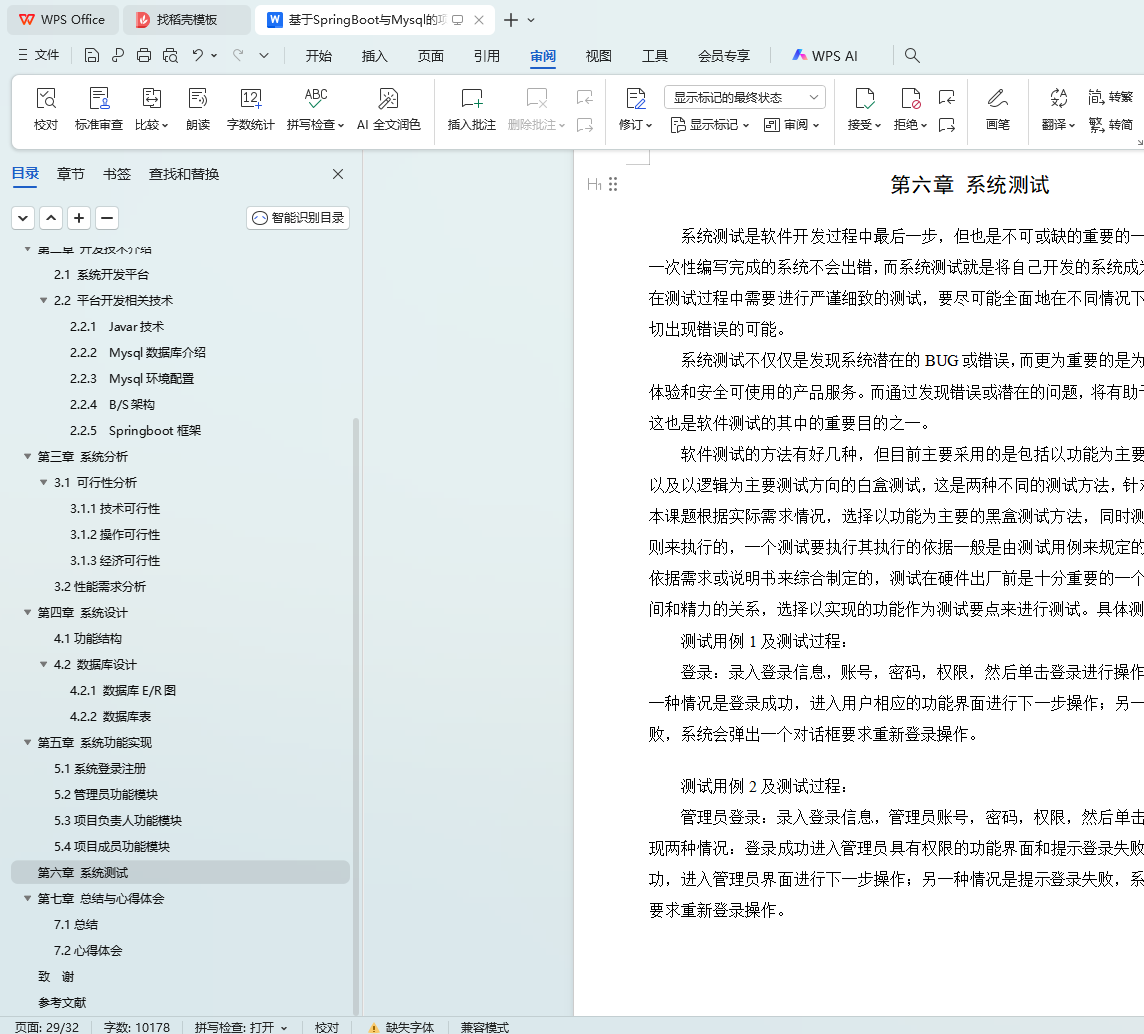Undo the last action
The image size is (1144, 1034).
pyautogui.click(x=198, y=55)
